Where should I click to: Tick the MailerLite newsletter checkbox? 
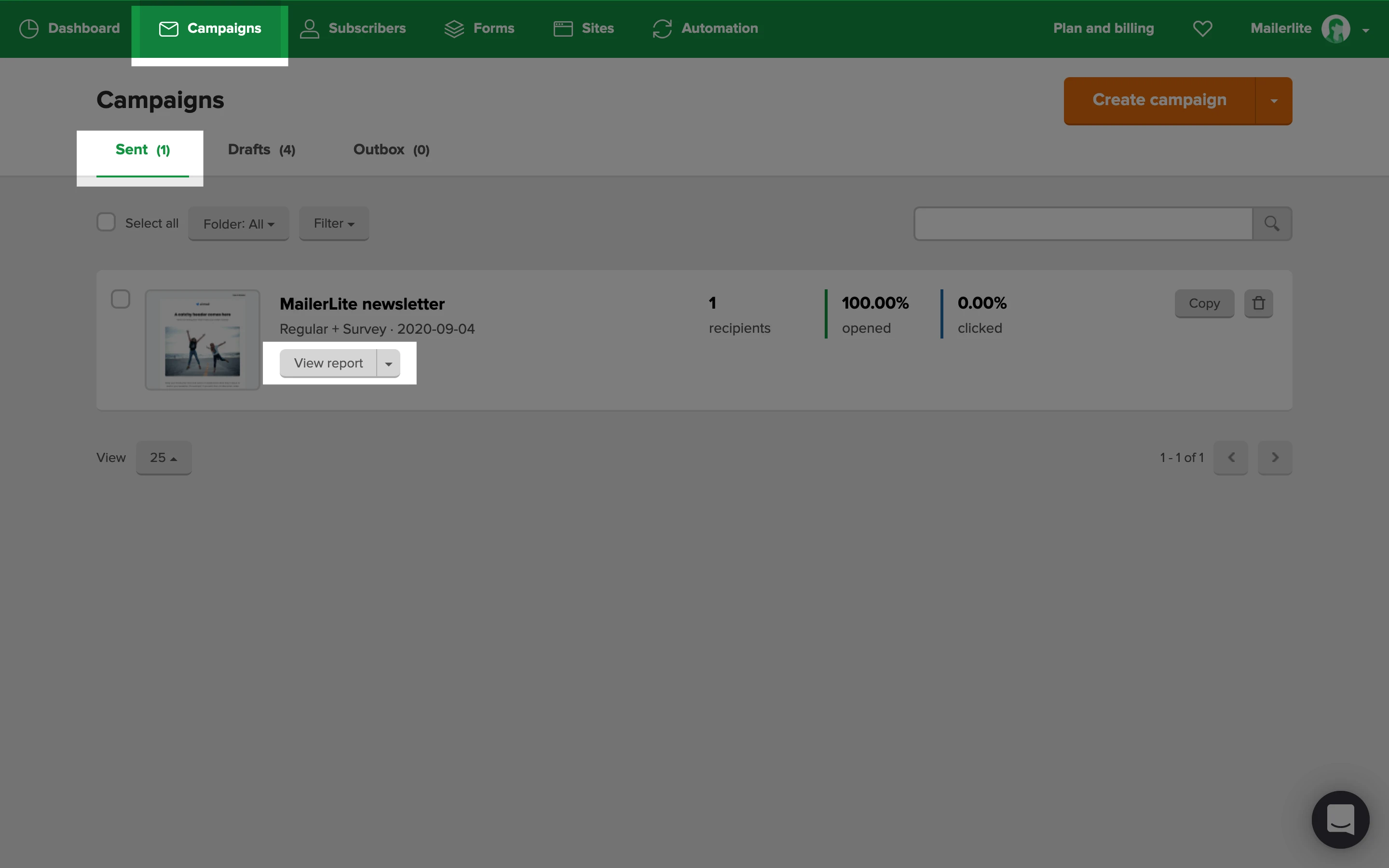click(121, 299)
